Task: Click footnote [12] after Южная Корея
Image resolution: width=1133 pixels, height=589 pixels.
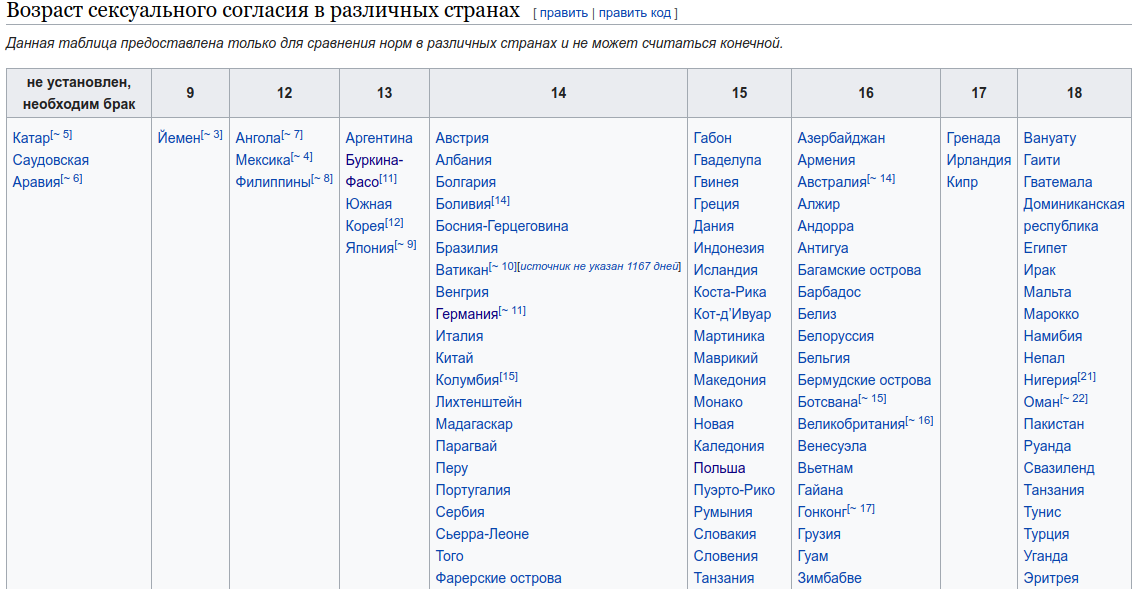Action: [x=394, y=223]
